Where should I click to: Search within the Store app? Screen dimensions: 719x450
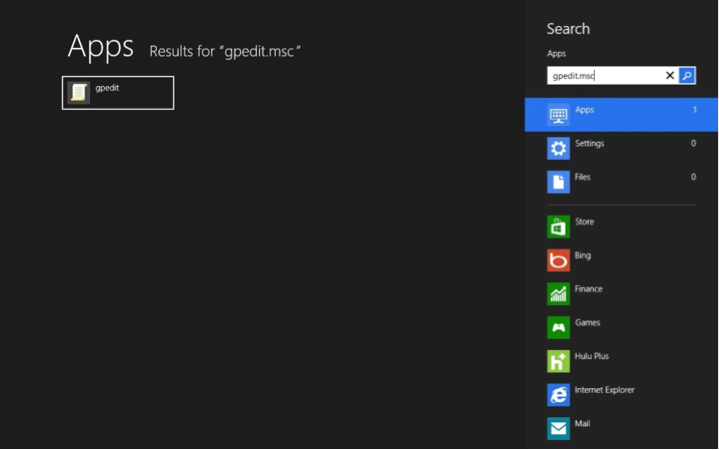(621, 227)
